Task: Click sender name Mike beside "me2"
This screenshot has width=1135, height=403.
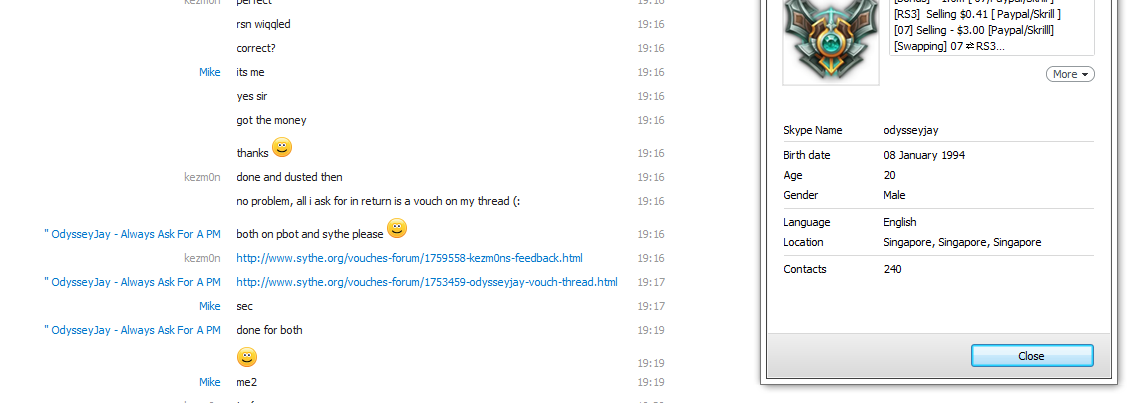Action: tap(210, 382)
